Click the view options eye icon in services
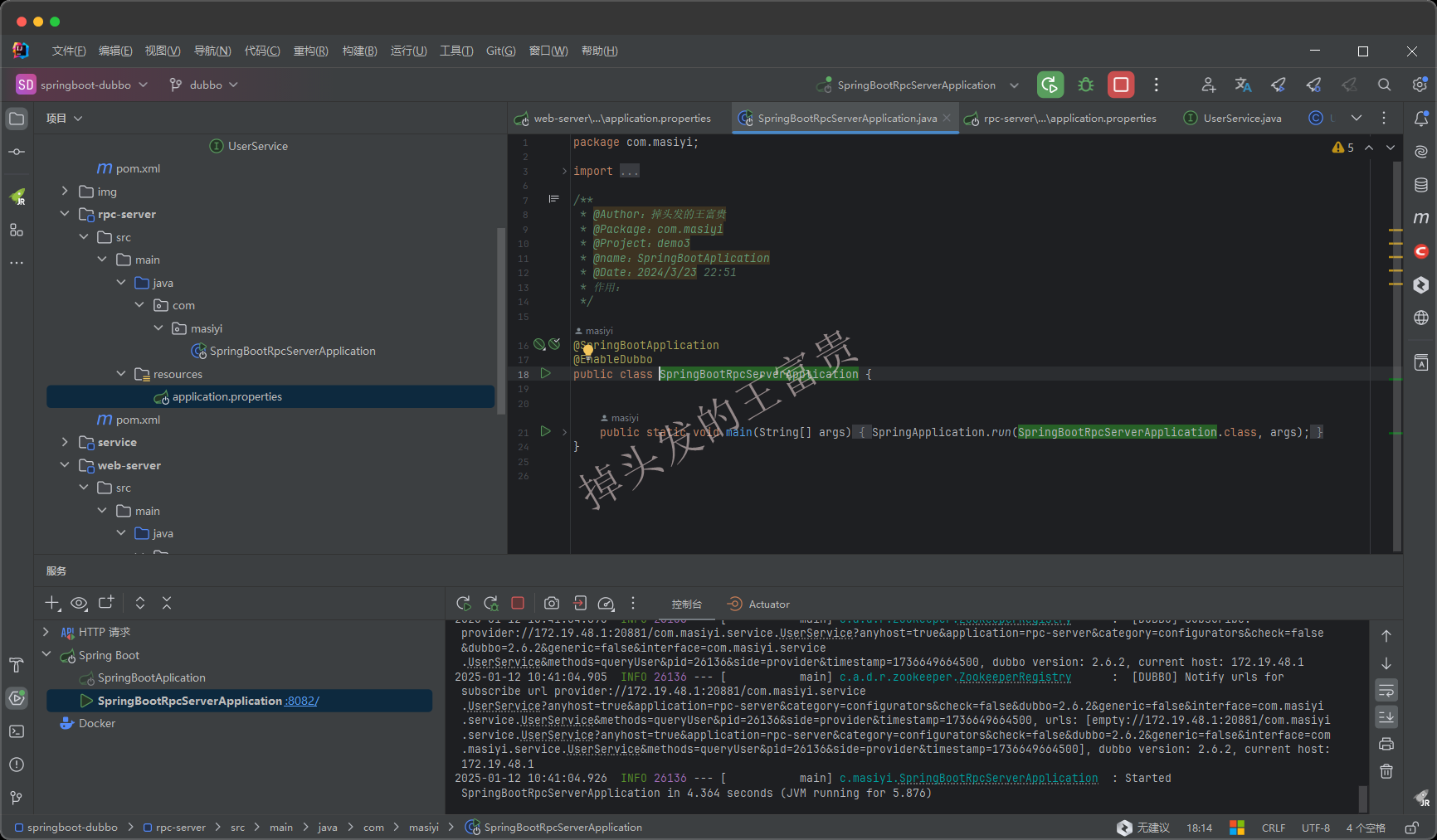Image resolution: width=1437 pixels, height=840 pixels. point(79,603)
